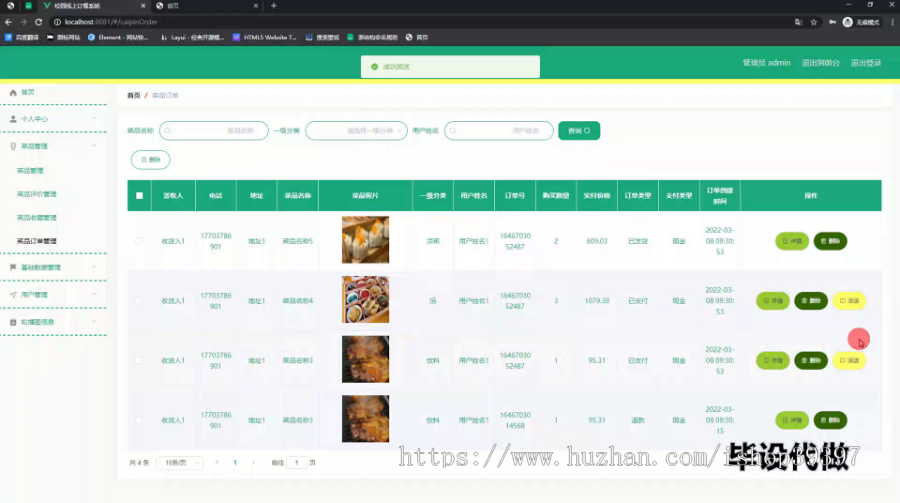Reload the page with the refresh icon
This screenshot has height=503, width=900.
pyautogui.click(x=38, y=22)
